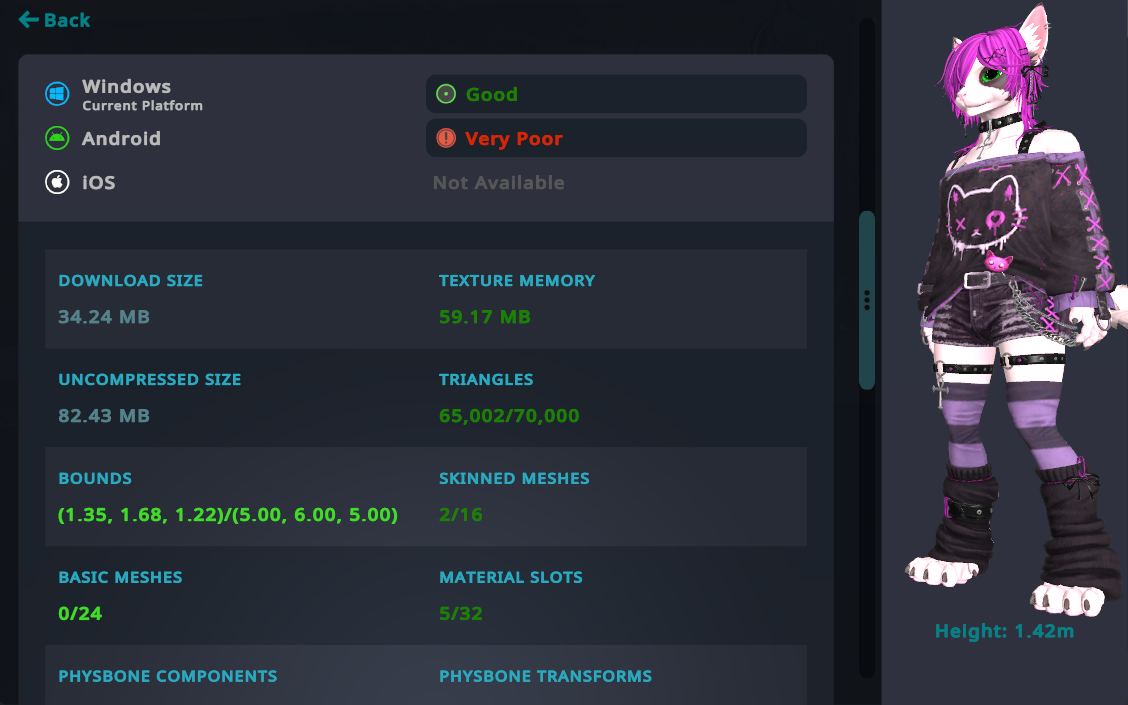Click the 82.43 MB uncompressed size value
Screen dimensions: 1128x705
coord(104,416)
